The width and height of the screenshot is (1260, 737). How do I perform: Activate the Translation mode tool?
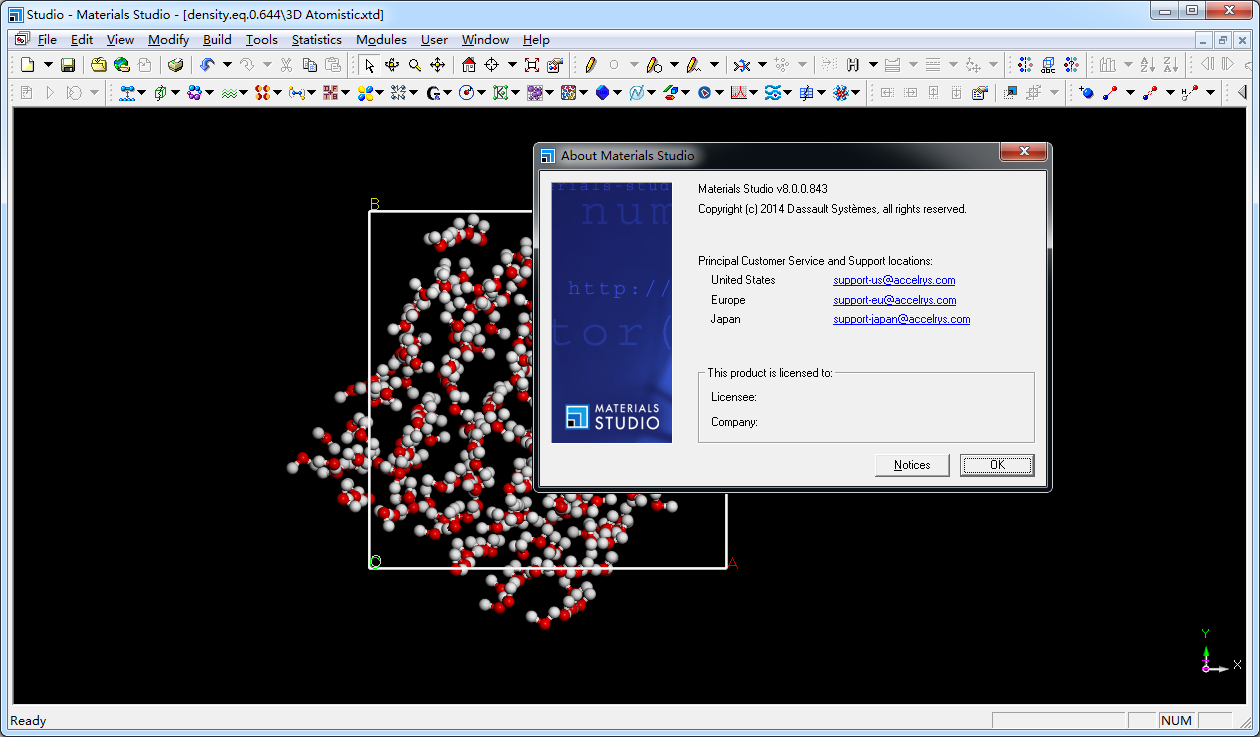[437, 65]
